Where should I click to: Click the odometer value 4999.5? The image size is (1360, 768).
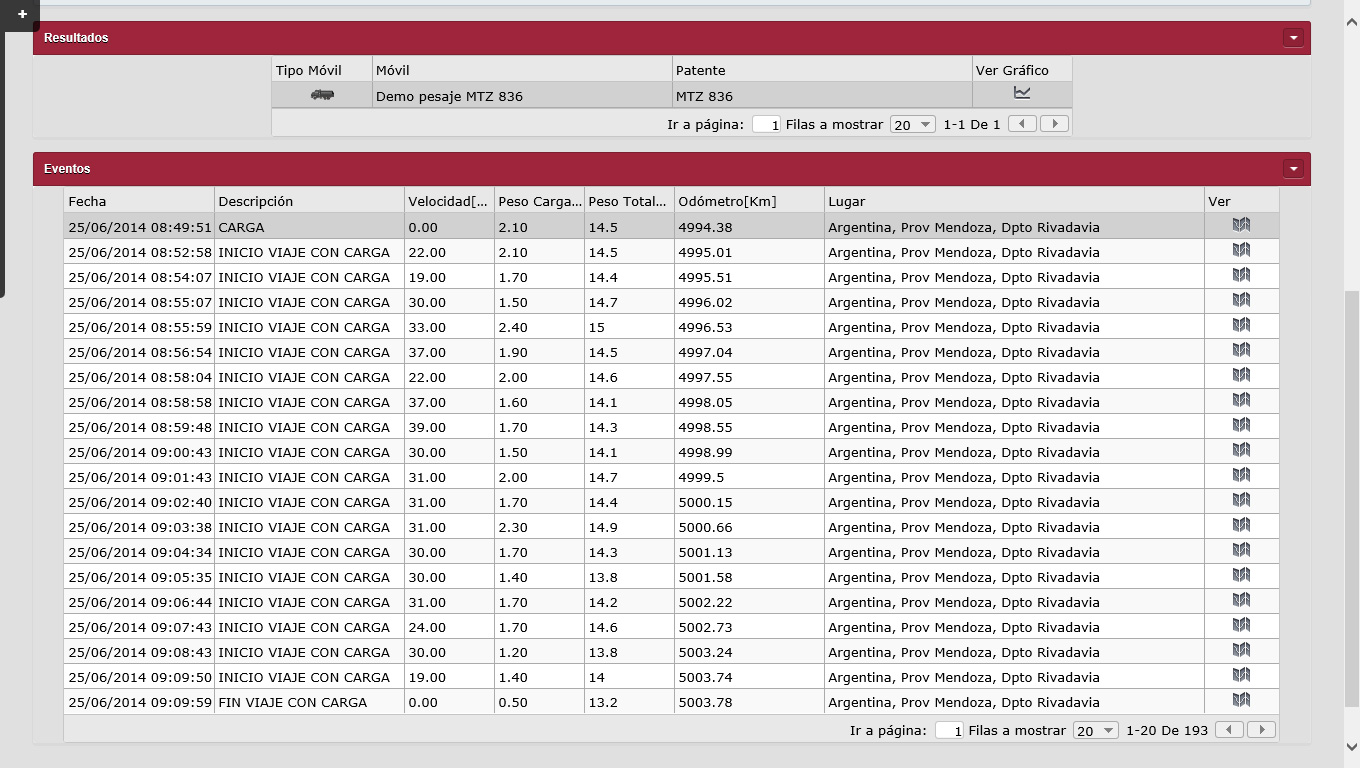tap(701, 477)
